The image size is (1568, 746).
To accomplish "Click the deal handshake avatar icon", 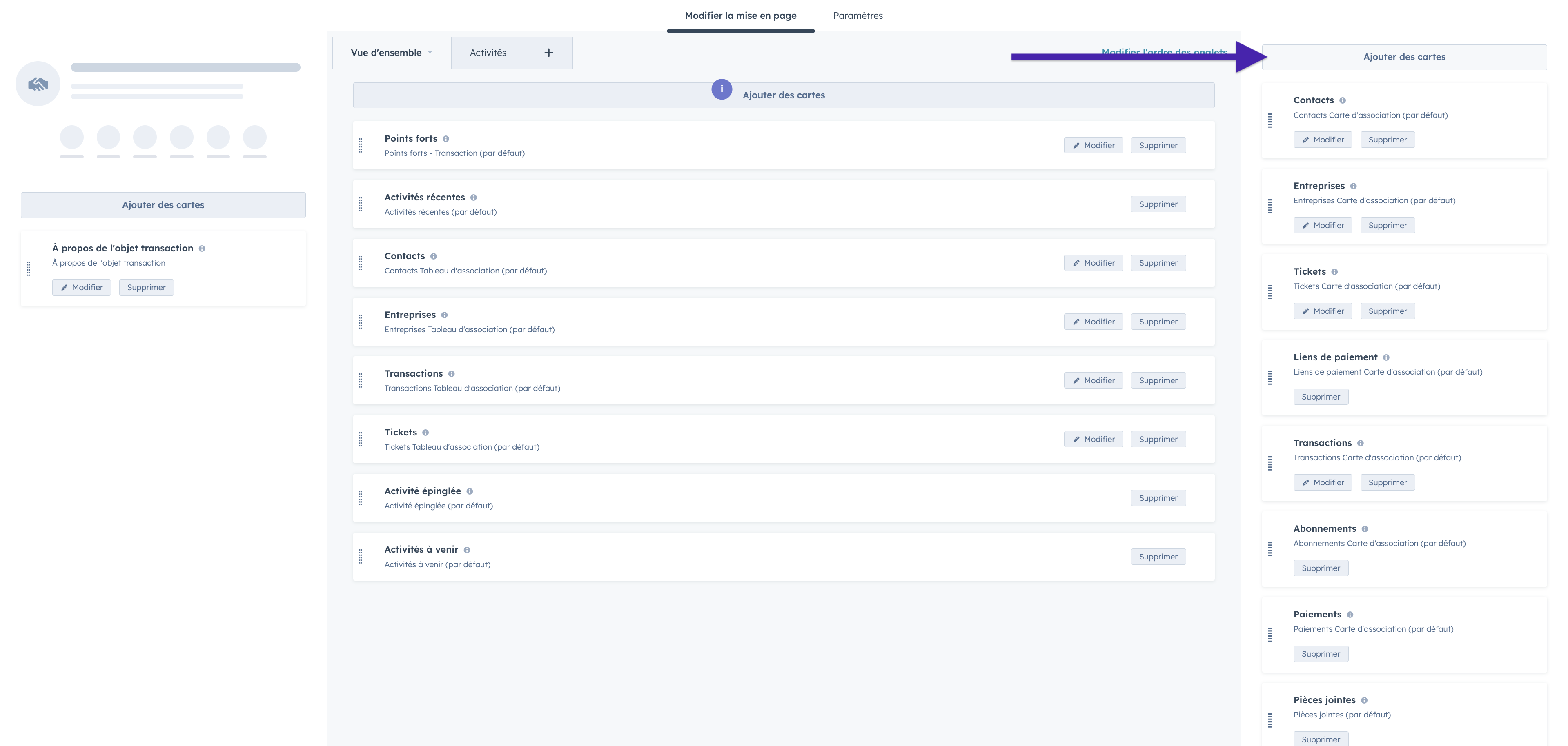I will pyautogui.click(x=38, y=84).
